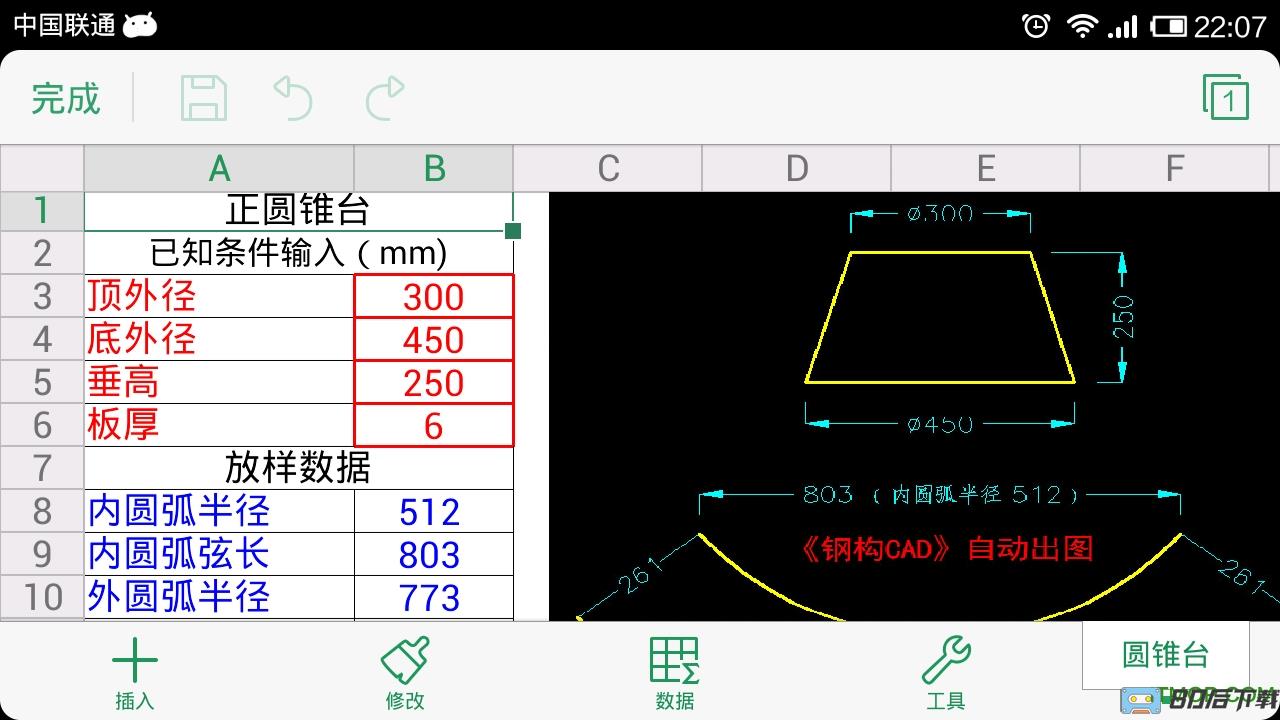Open the 工具 (Tools) wrench icon
This screenshot has width=1280, height=720.
(x=945, y=672)
